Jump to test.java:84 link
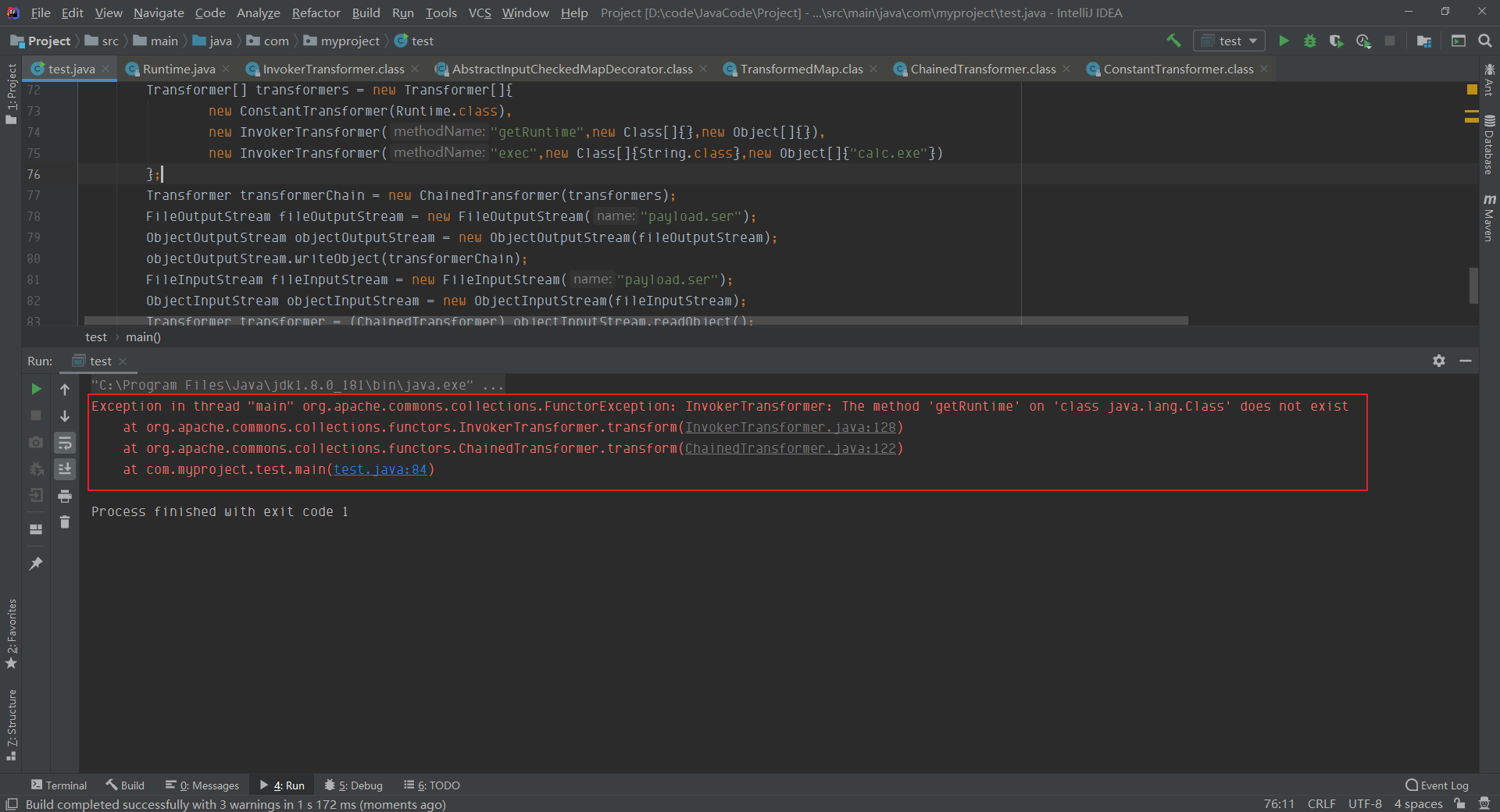 pos(380,470)
